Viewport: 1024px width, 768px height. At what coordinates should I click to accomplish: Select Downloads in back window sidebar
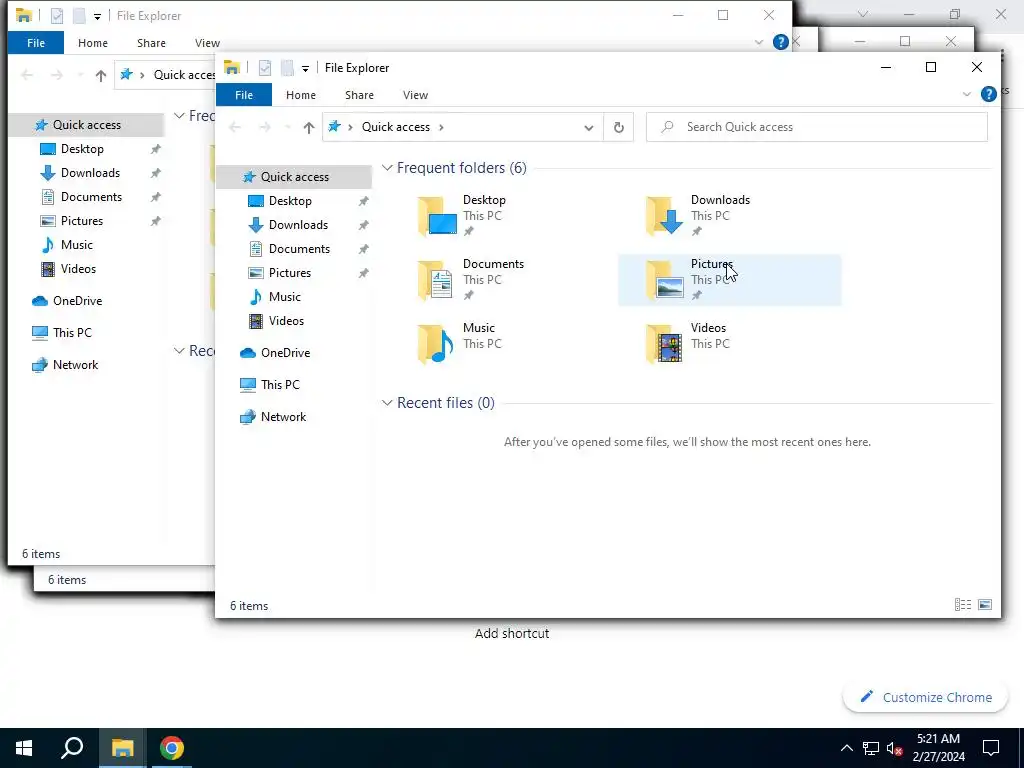(90, 173)
